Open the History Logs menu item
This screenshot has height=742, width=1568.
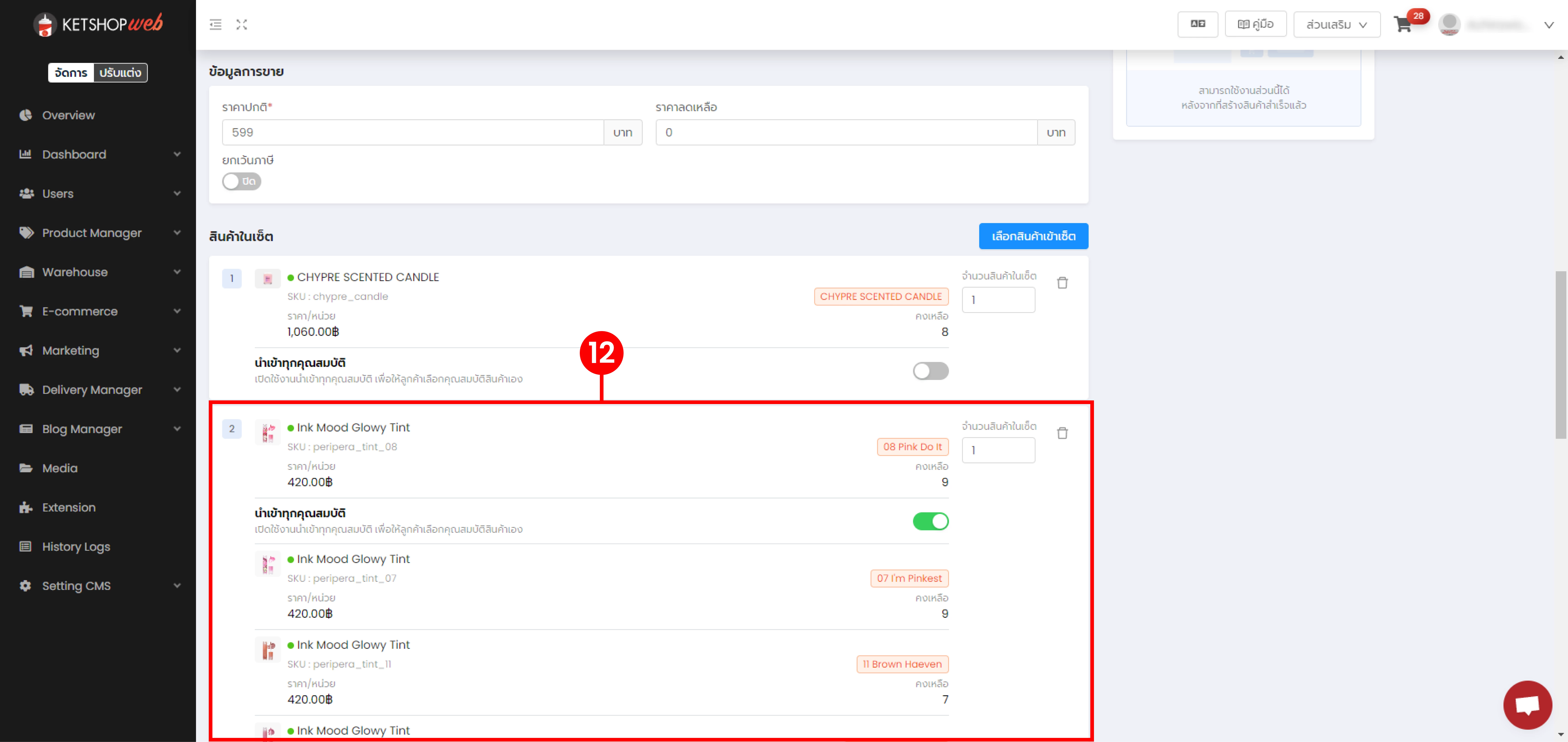coord(98,546)
